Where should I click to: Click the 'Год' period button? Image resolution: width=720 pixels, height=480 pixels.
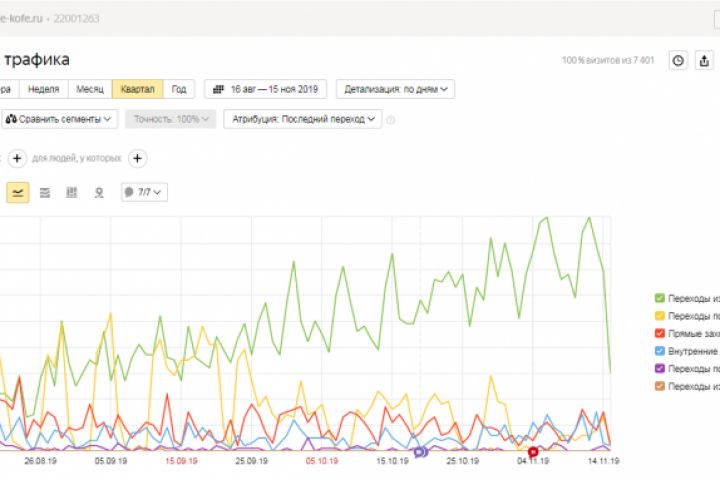click(178, 89)
